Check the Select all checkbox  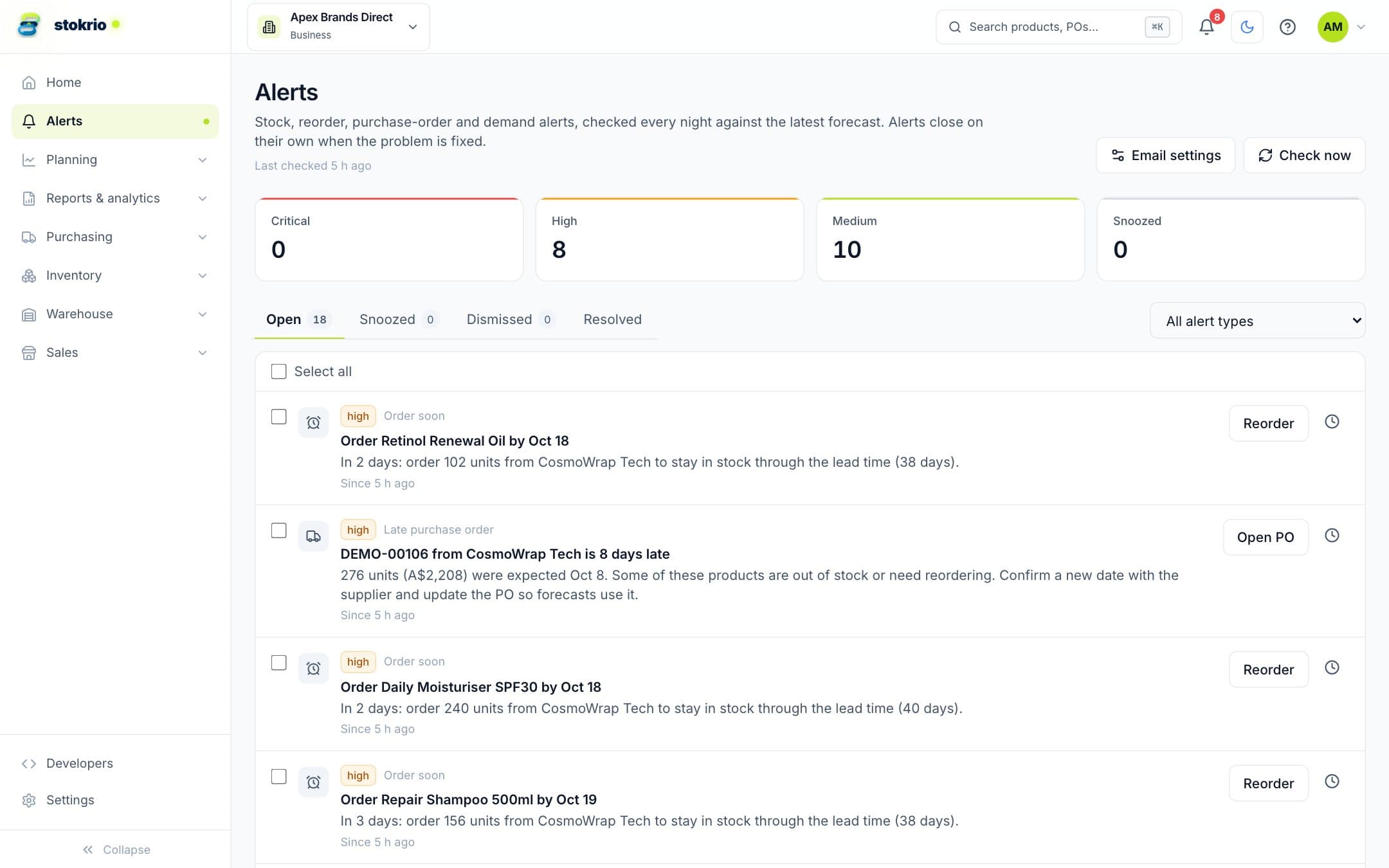[278, 371]
